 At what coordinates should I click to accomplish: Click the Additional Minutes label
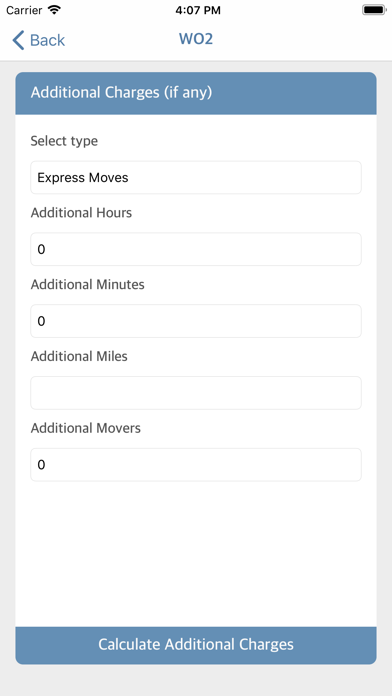[87, 285]
